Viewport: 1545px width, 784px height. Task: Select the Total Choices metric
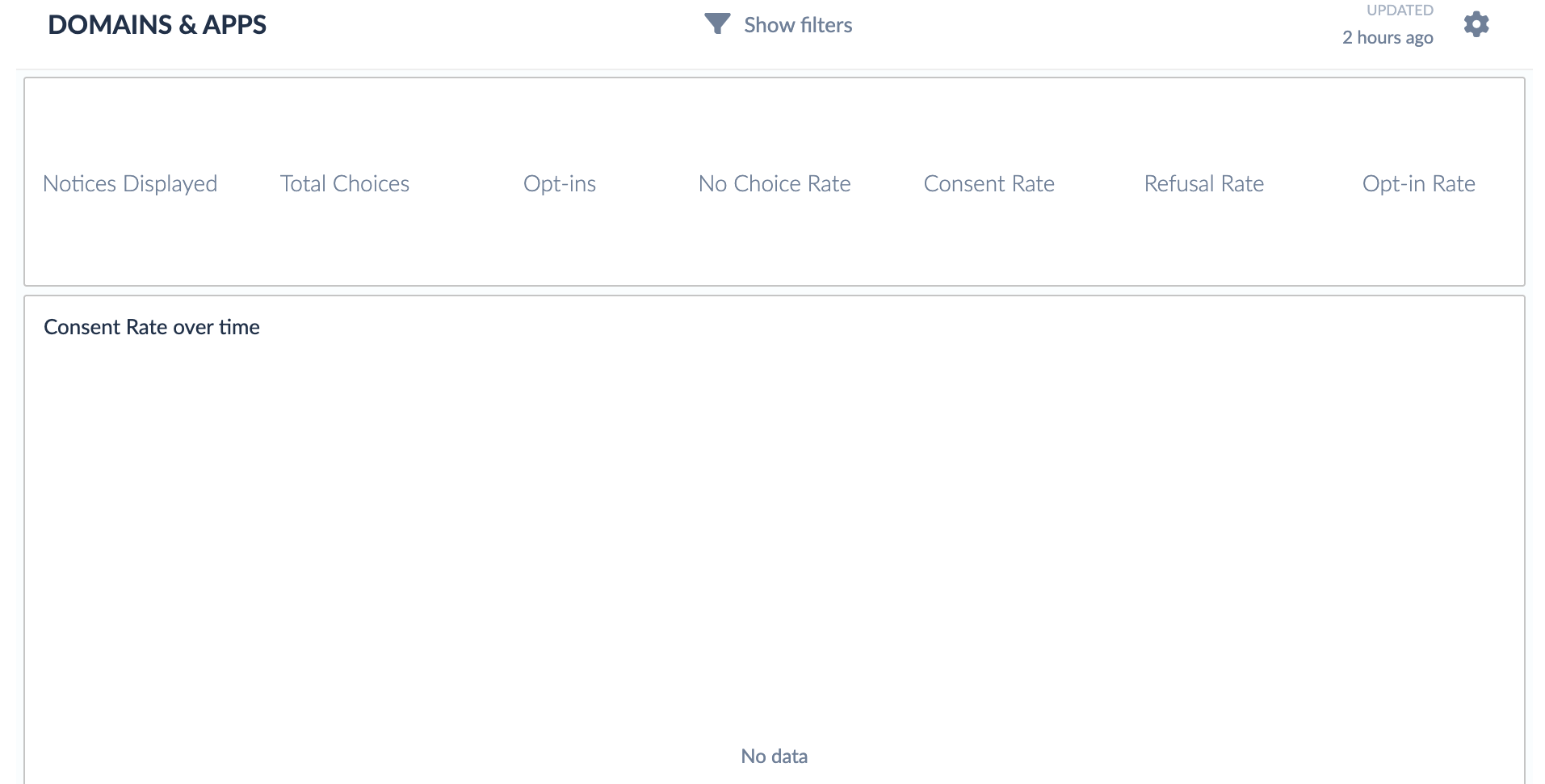[345, 184]
